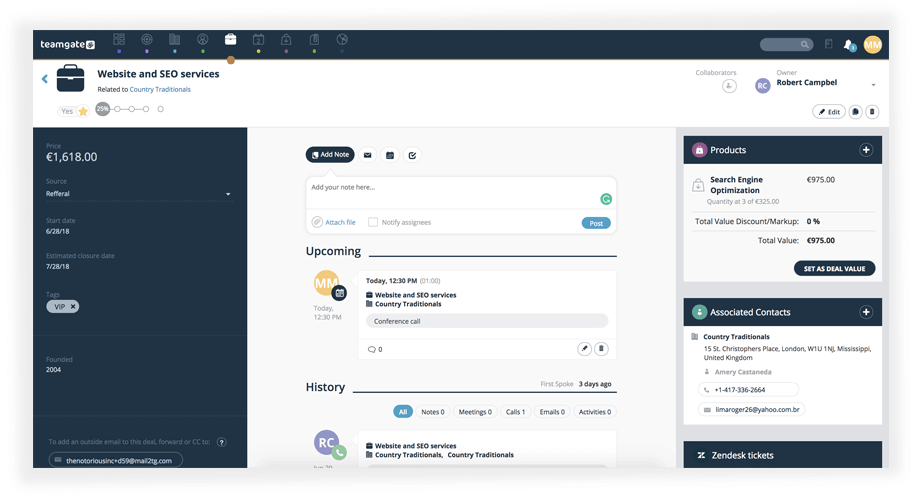The image size is (916, 497).
Task: Tick the Notify assignees checkbox
Action: (x=373, y=222)
